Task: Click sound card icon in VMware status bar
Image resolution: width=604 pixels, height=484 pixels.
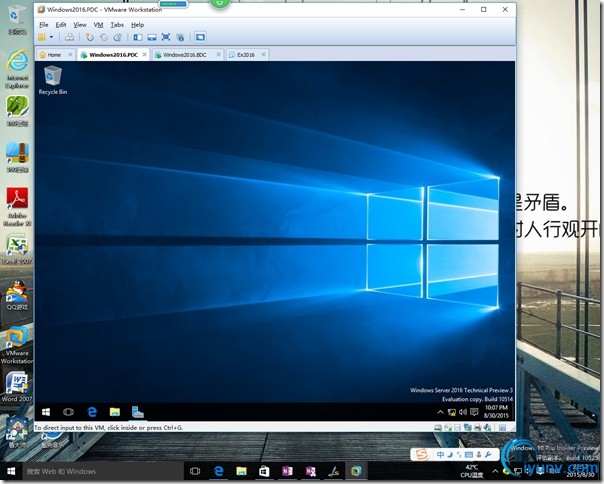Action: coord(487,427)
